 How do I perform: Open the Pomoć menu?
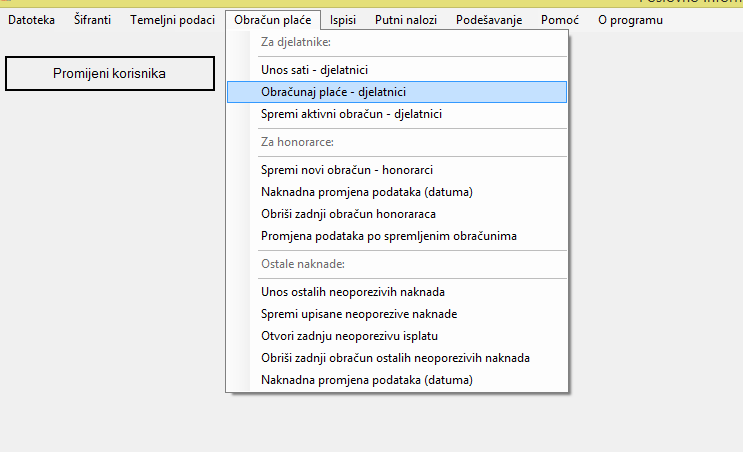click(x=559, y=19)
